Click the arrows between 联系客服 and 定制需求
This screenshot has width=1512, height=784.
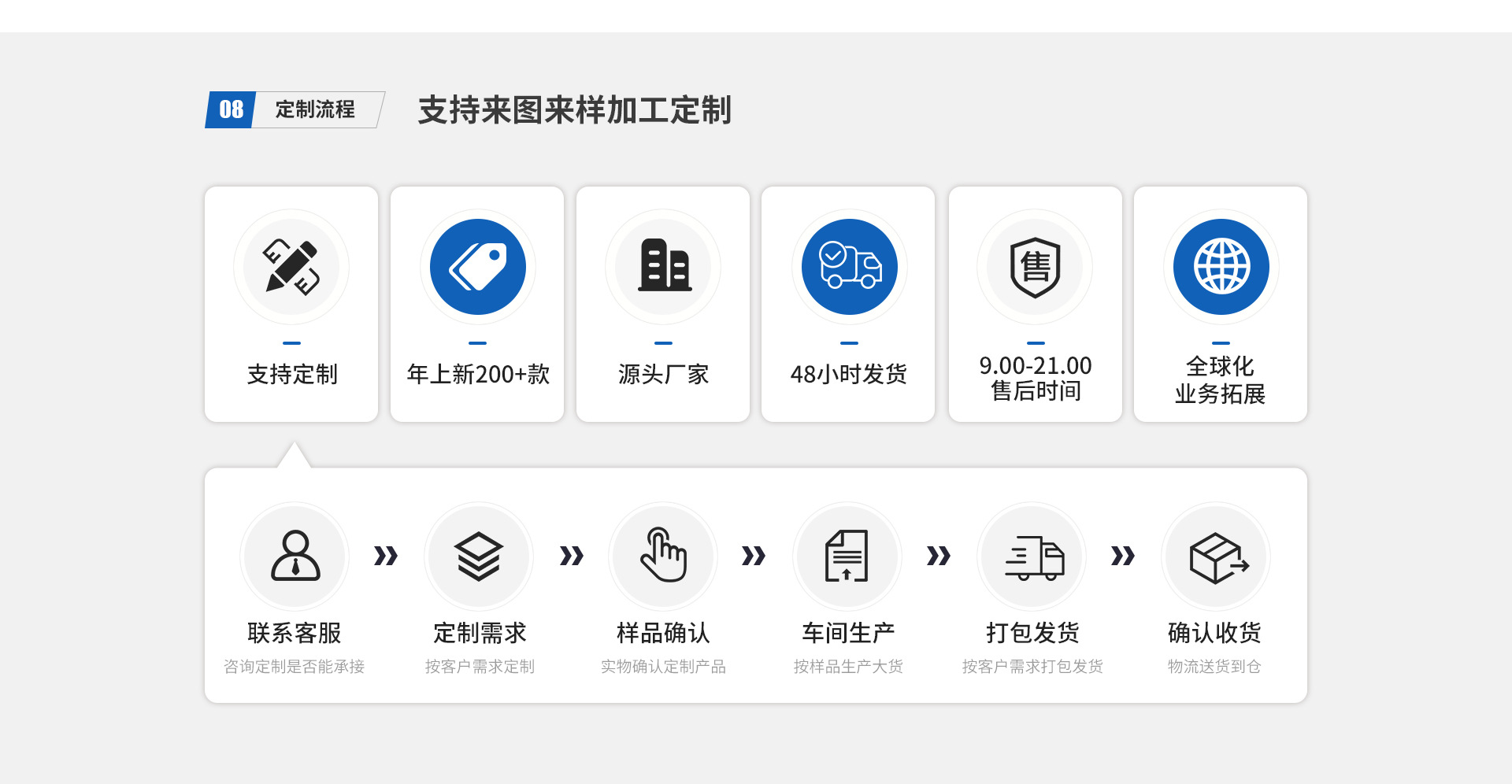pyautogui.click(x=386, y=556)
